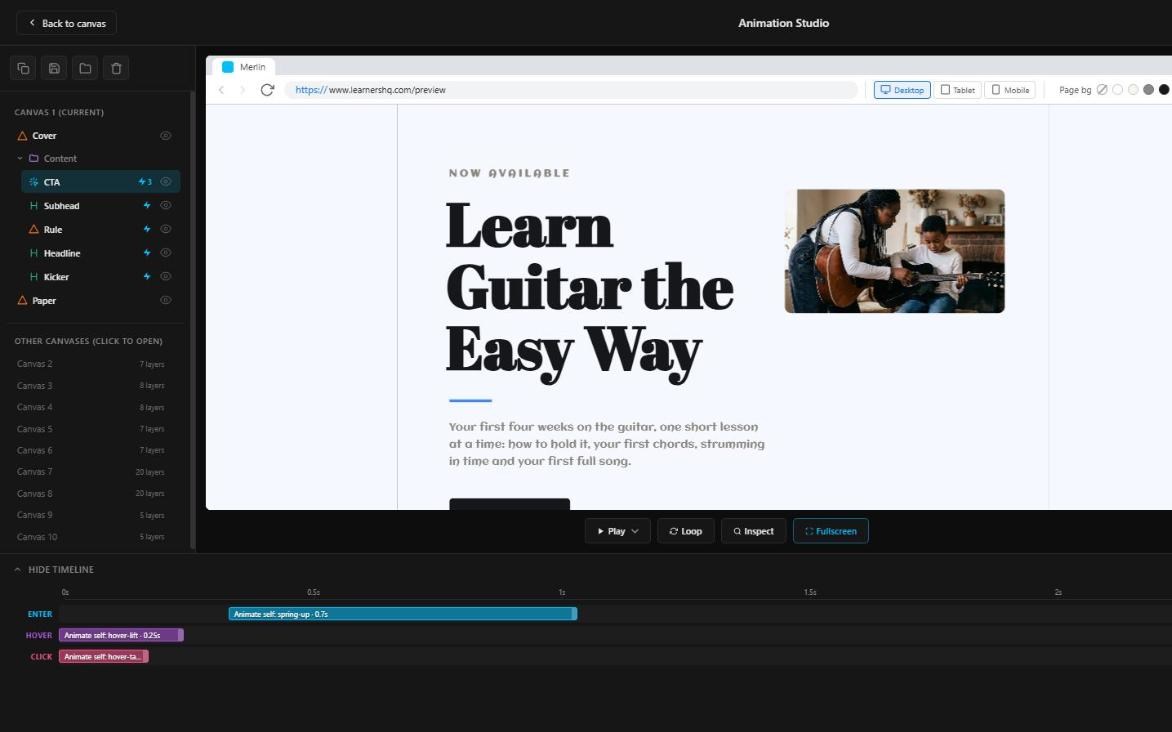This screenshot has width=1172, height=732.
Task: Collapse the Content folder chevron
Action: (20, 159)
